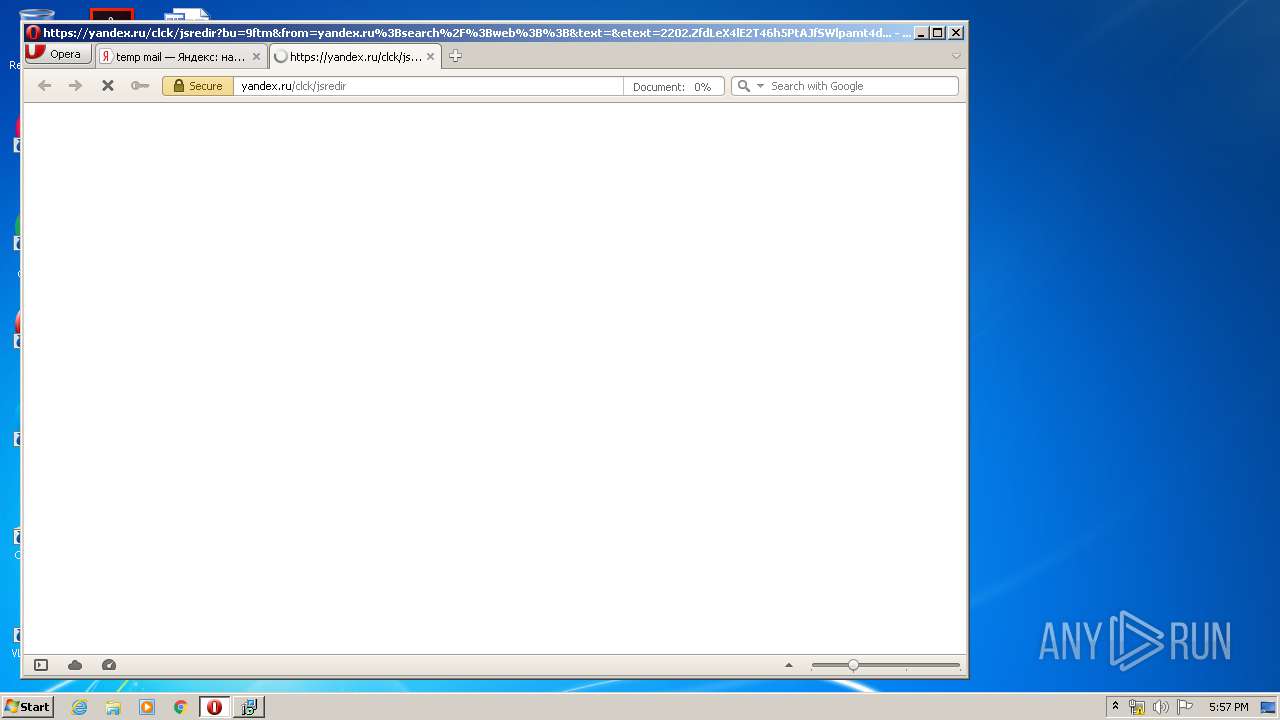Click the Secure badge in address bar

(x=198, y=86)
